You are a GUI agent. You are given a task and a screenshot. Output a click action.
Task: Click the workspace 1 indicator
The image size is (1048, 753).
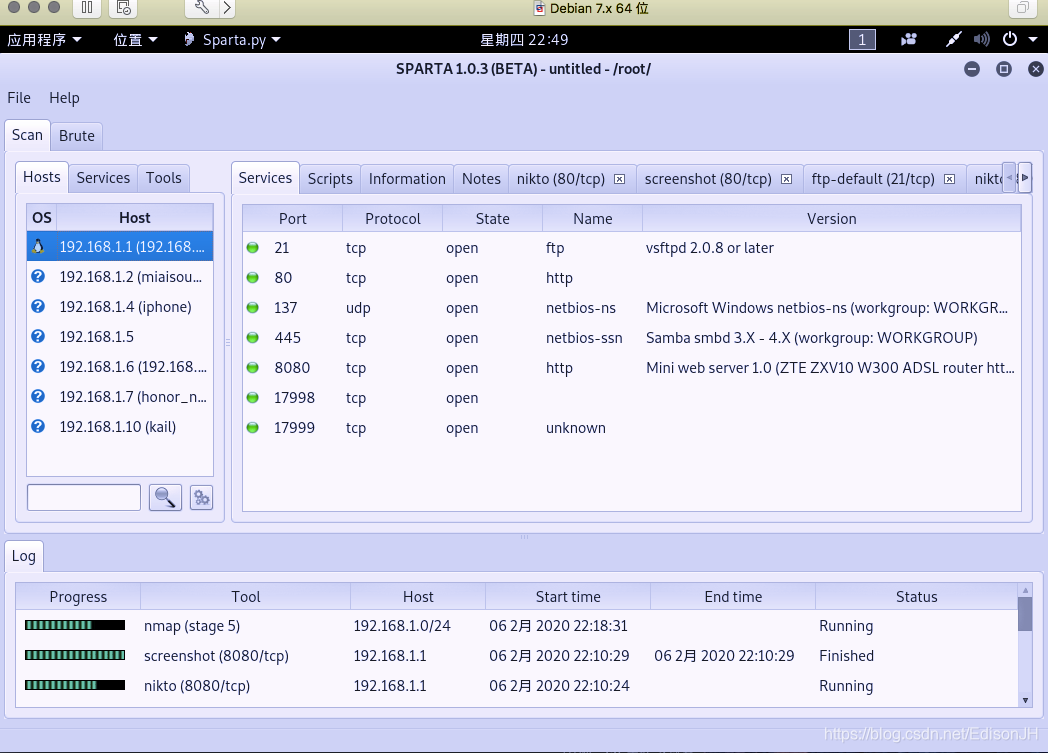point(862,39)
